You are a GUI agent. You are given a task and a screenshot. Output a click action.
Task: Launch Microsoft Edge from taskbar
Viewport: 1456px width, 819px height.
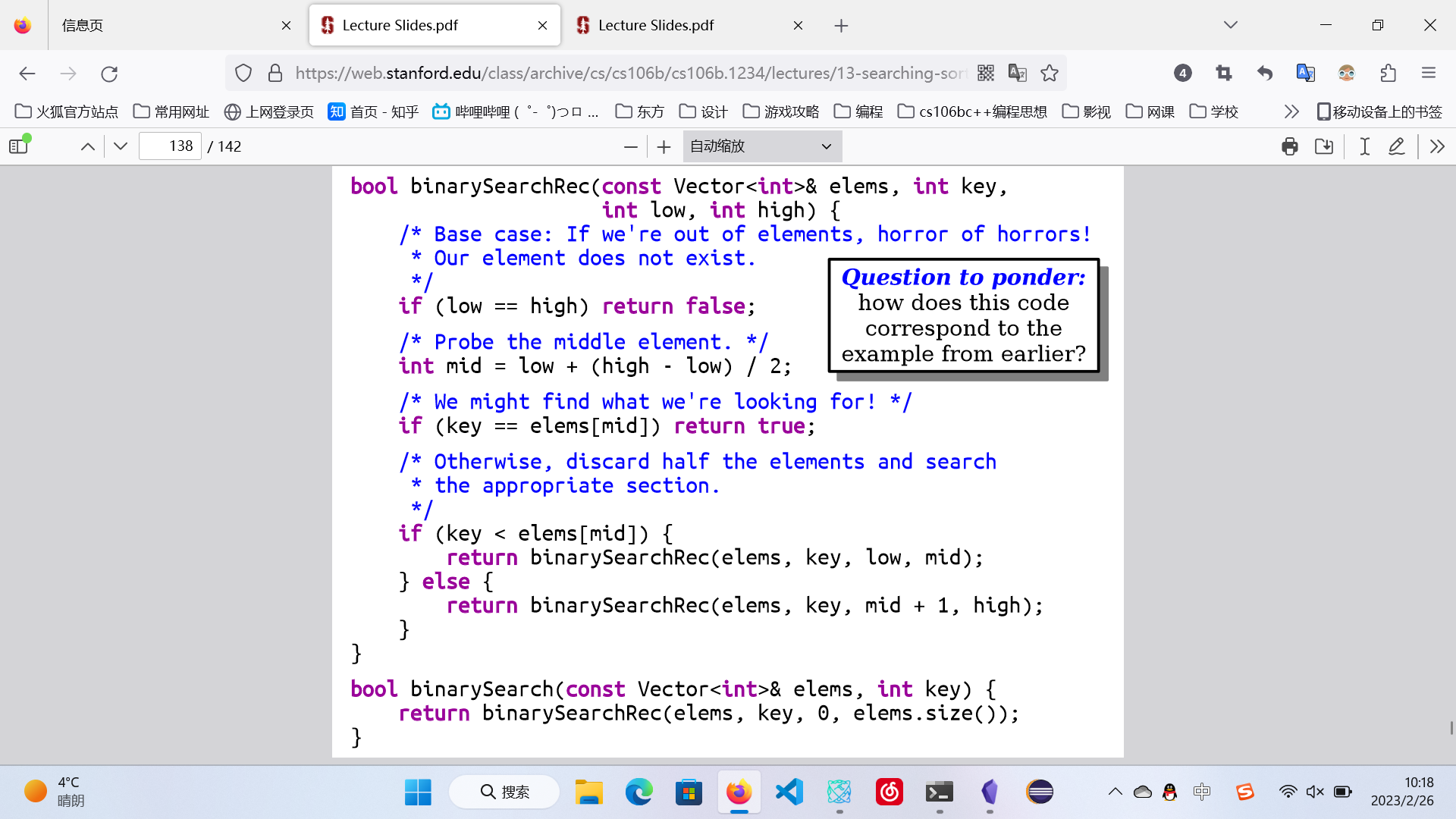point(639,792)
